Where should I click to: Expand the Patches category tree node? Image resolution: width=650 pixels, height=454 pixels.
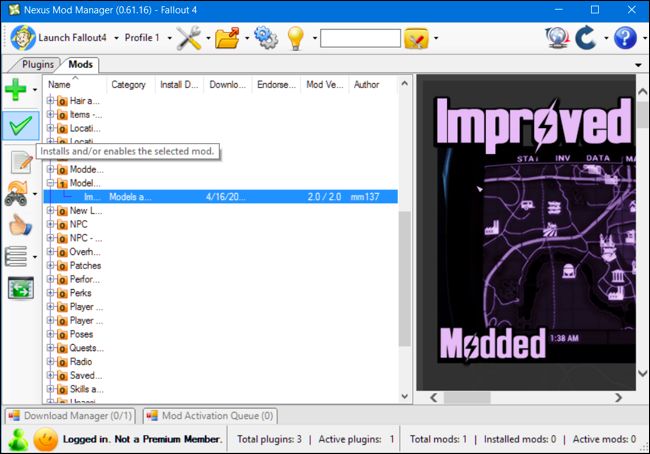(51, 265)
